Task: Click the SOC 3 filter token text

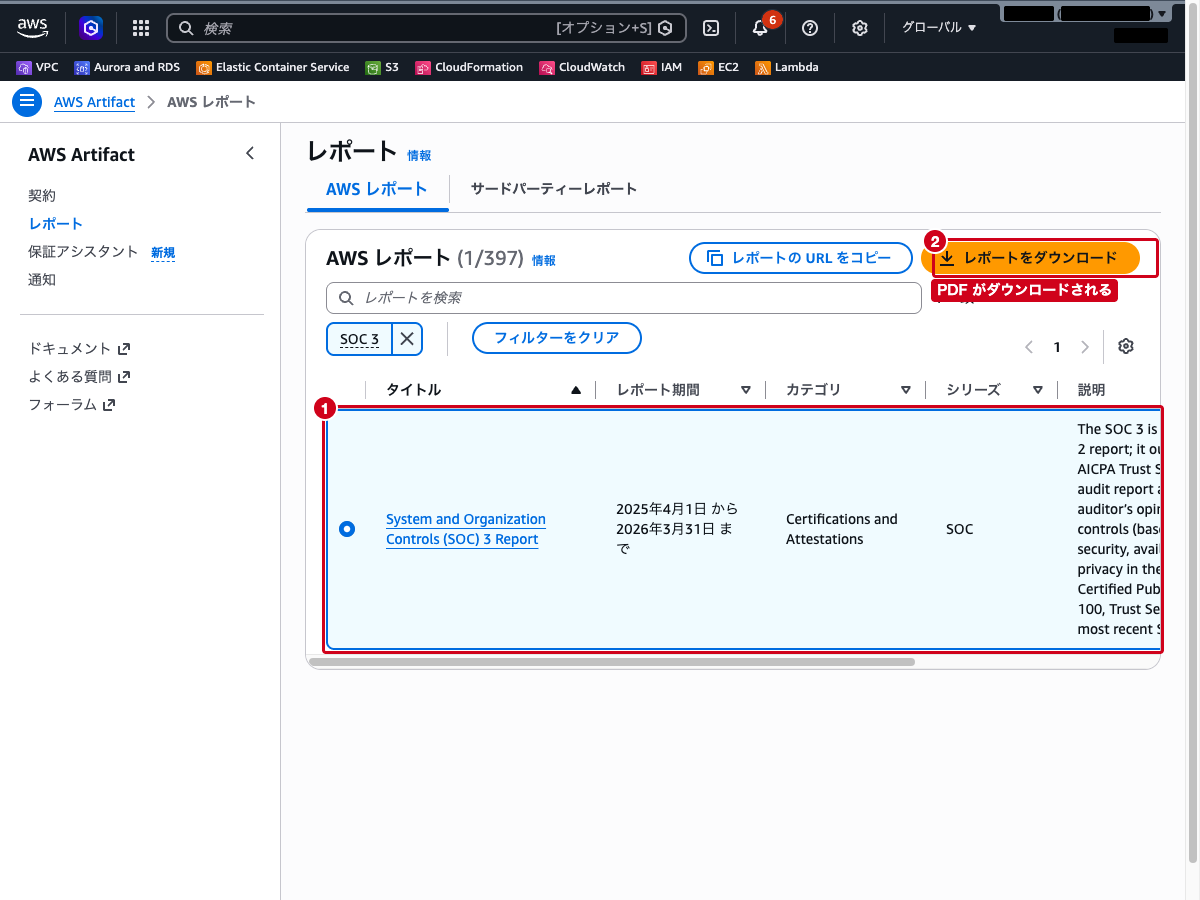Action: pos(359,340)
